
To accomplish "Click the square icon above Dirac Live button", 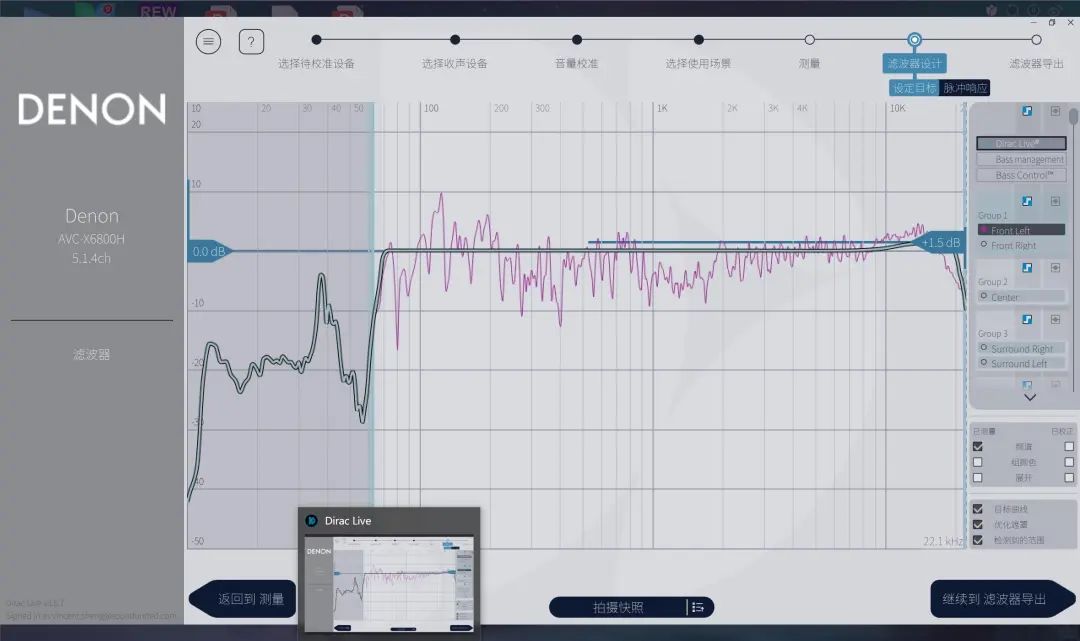I will click(x=1055, y=111).
